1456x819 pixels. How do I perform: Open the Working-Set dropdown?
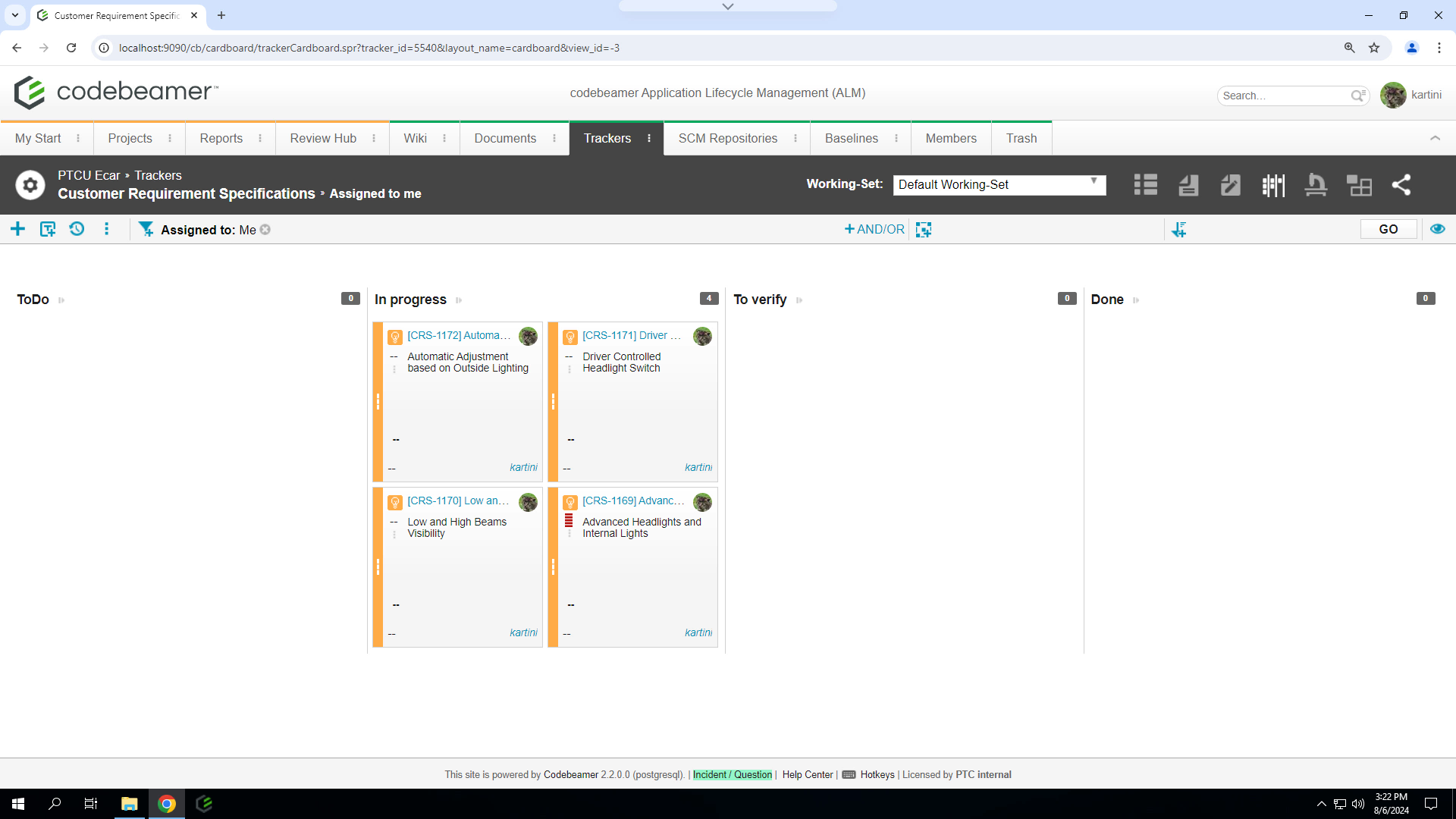(x=999, y=184)
